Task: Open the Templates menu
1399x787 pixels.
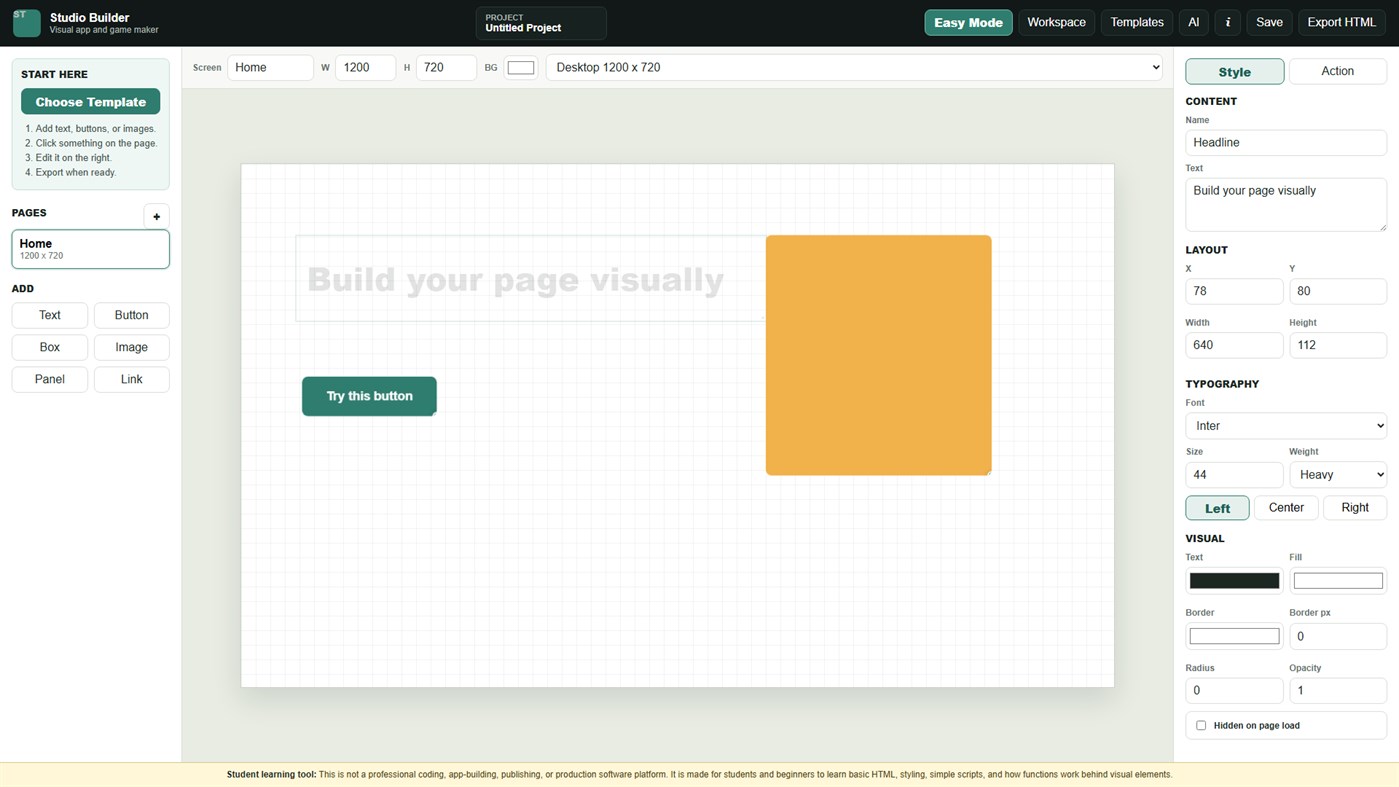Action: click(1137, 22)
